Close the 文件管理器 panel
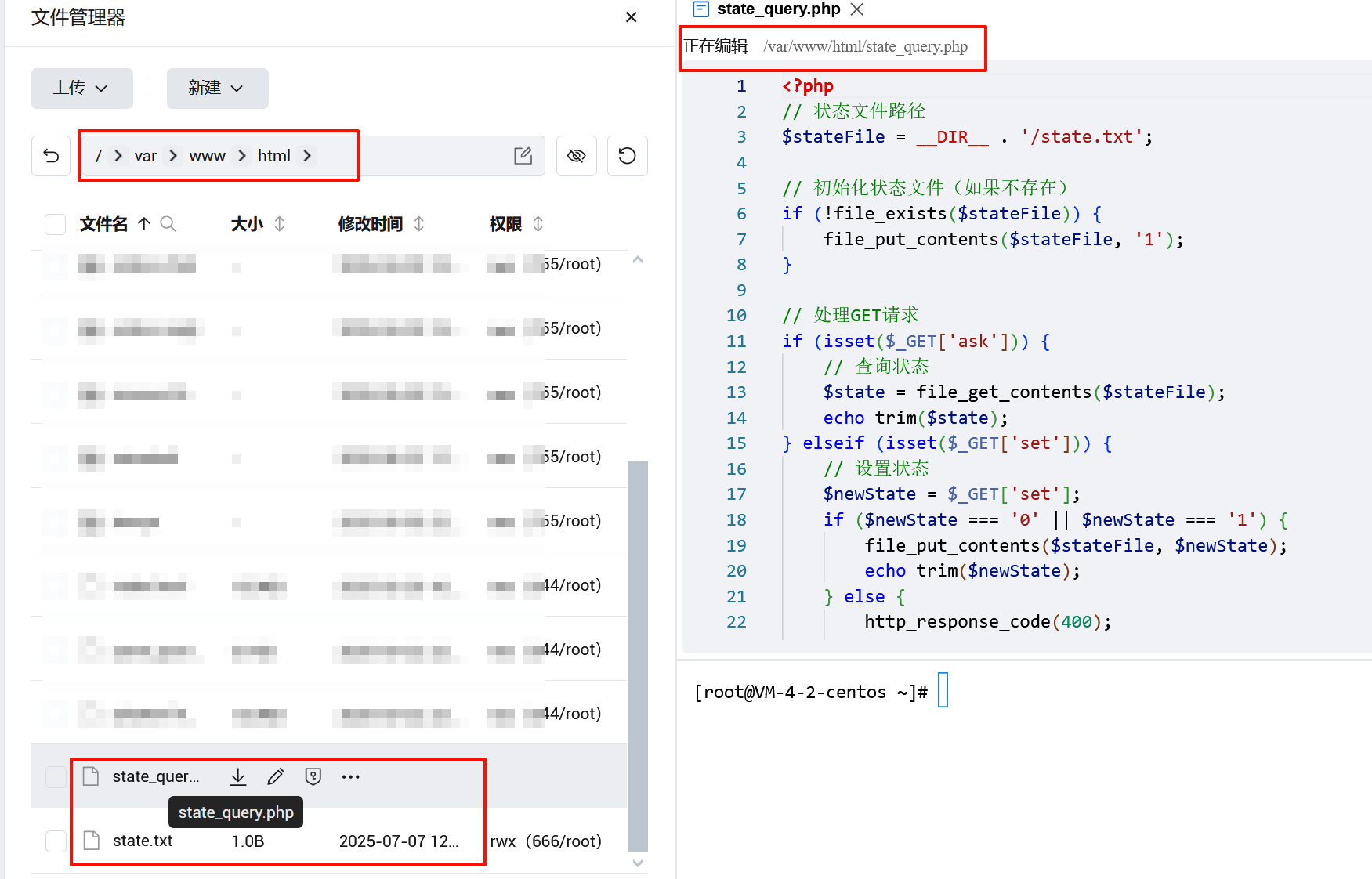 (631, 17)
